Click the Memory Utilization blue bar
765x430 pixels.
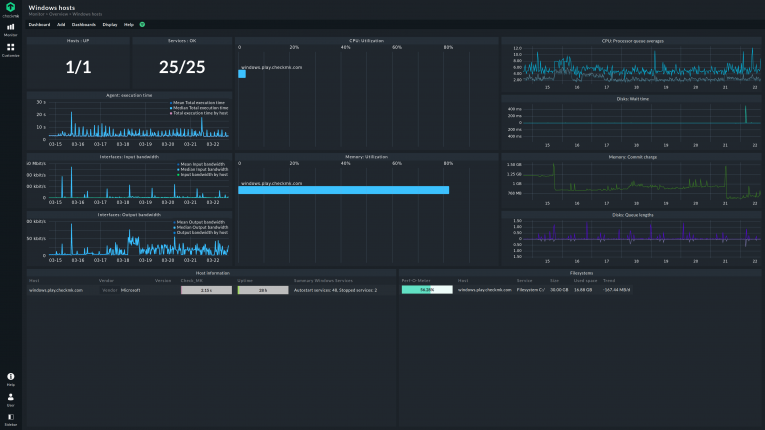tap(343, 190)
